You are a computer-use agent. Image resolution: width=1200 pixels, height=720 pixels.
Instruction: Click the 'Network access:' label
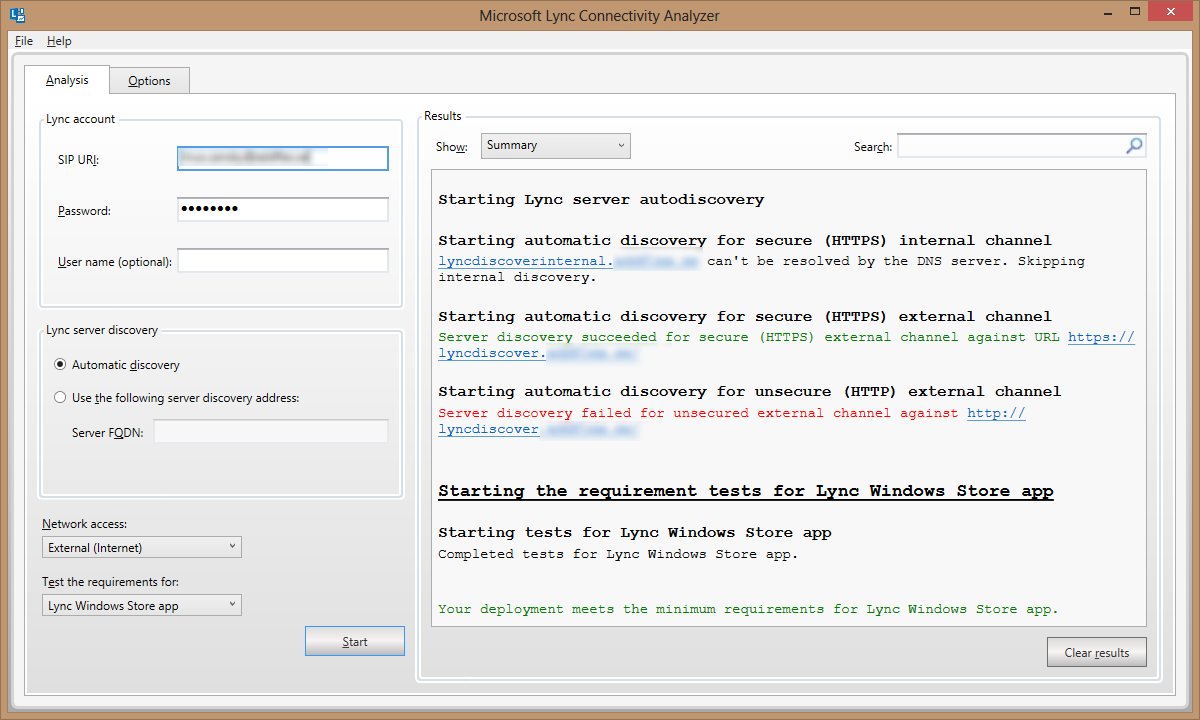(85, 524)
